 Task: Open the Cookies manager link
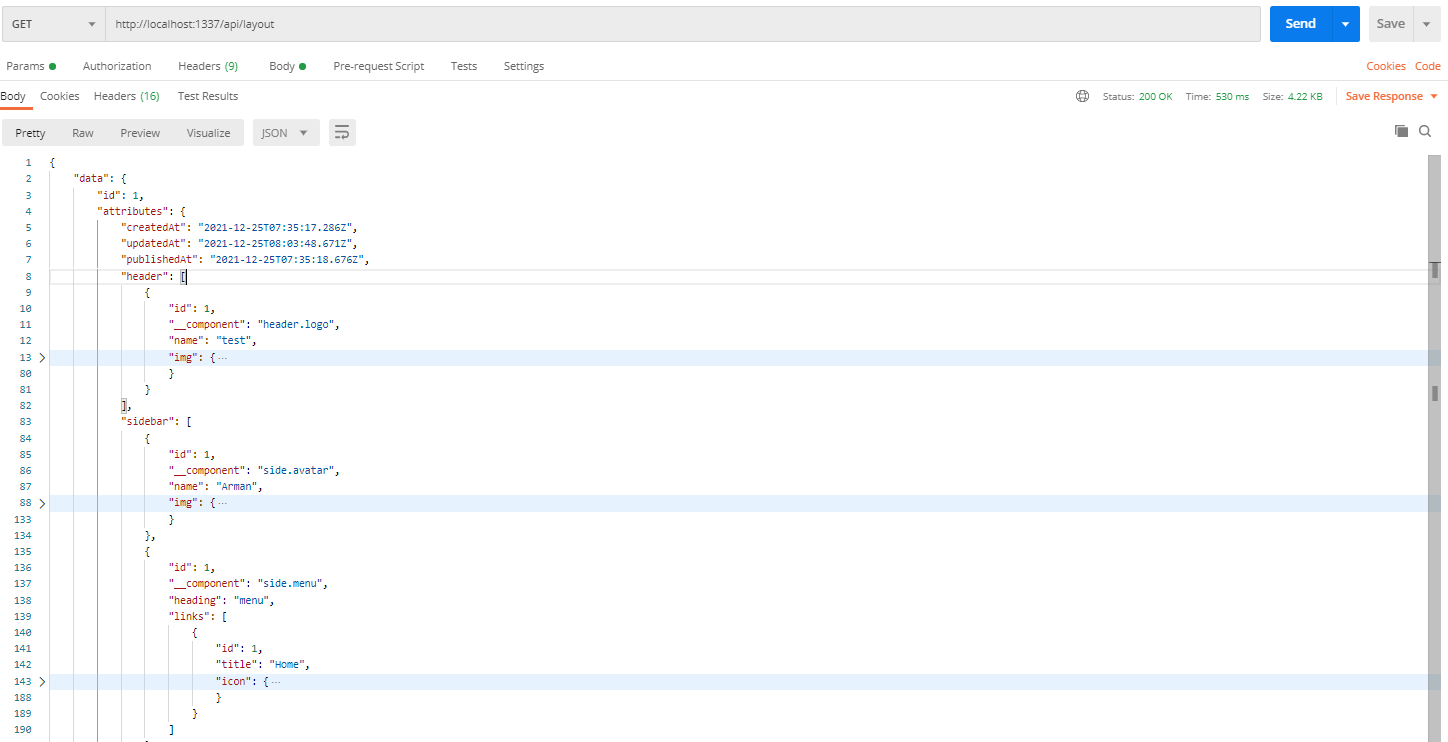point(1385,66)
